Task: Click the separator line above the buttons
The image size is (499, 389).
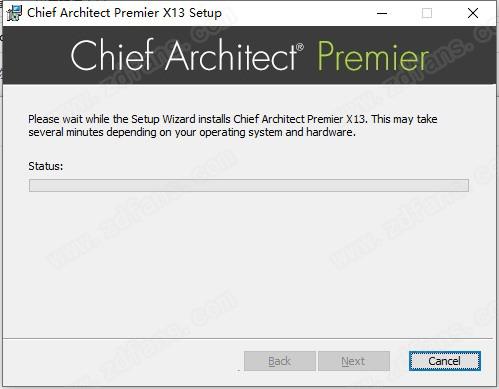Action: pyautogui.click(x=248, y=339)
